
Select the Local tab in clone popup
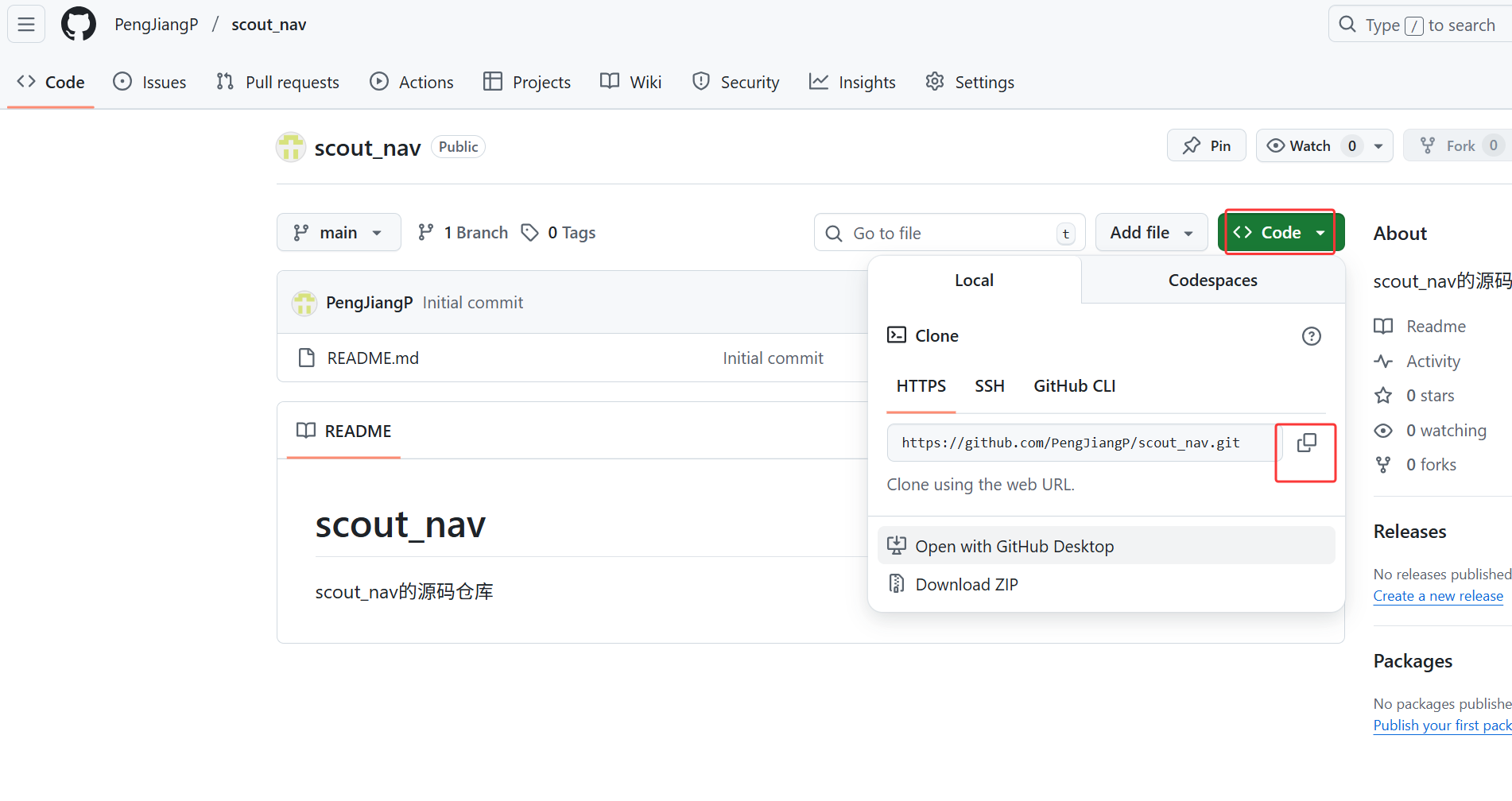tap(974, 280)
